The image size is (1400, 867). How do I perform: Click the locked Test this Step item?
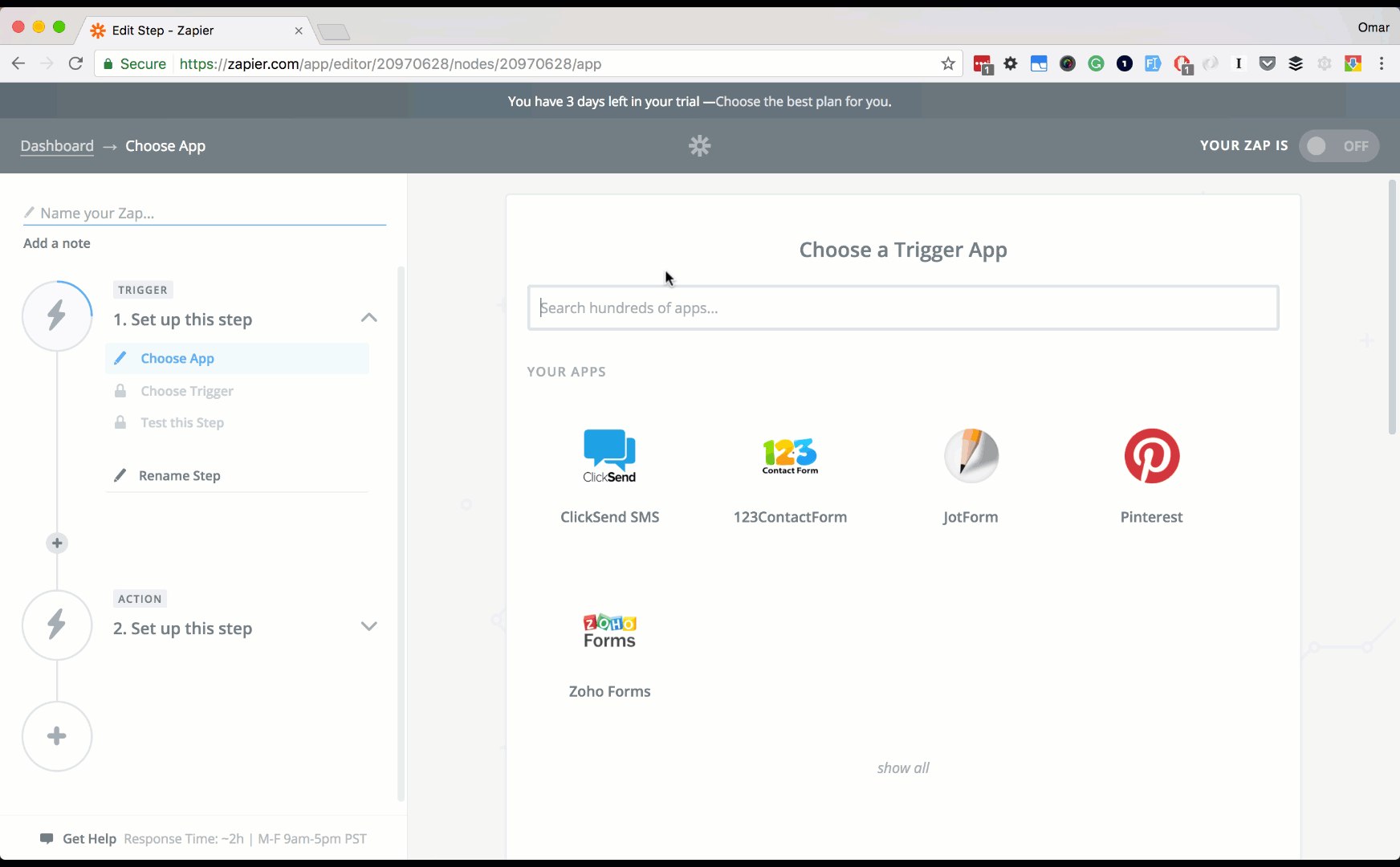pyautogui.click(x=181, y=422)
